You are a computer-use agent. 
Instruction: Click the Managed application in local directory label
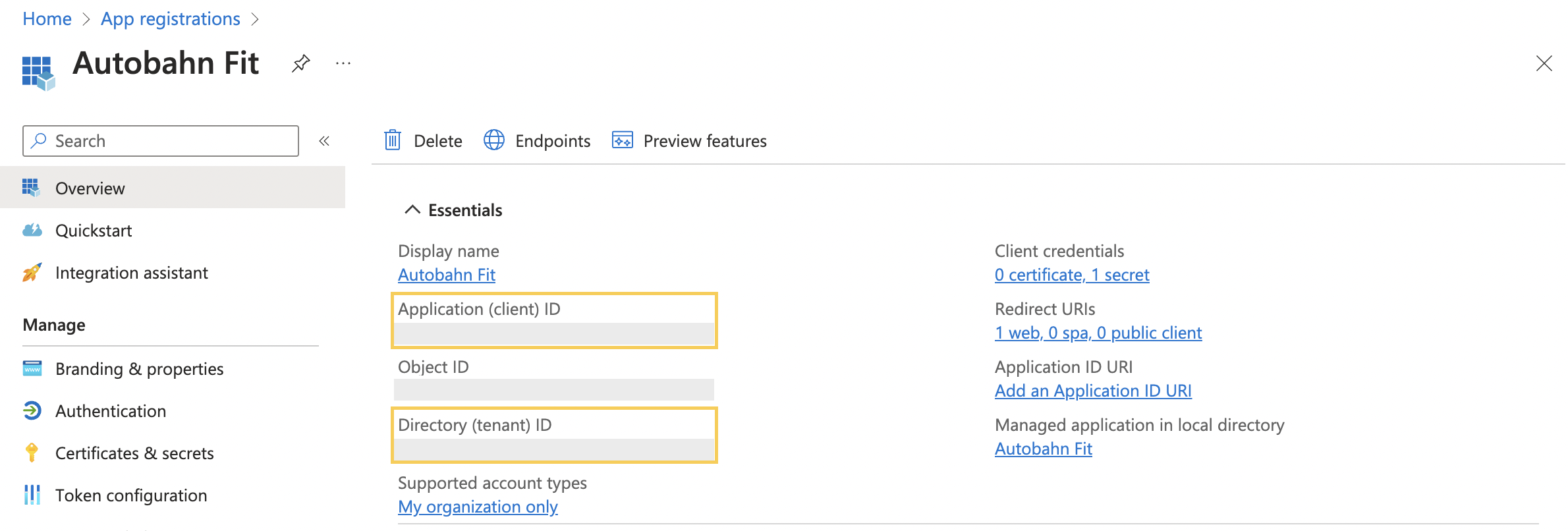coord(1140,425)
